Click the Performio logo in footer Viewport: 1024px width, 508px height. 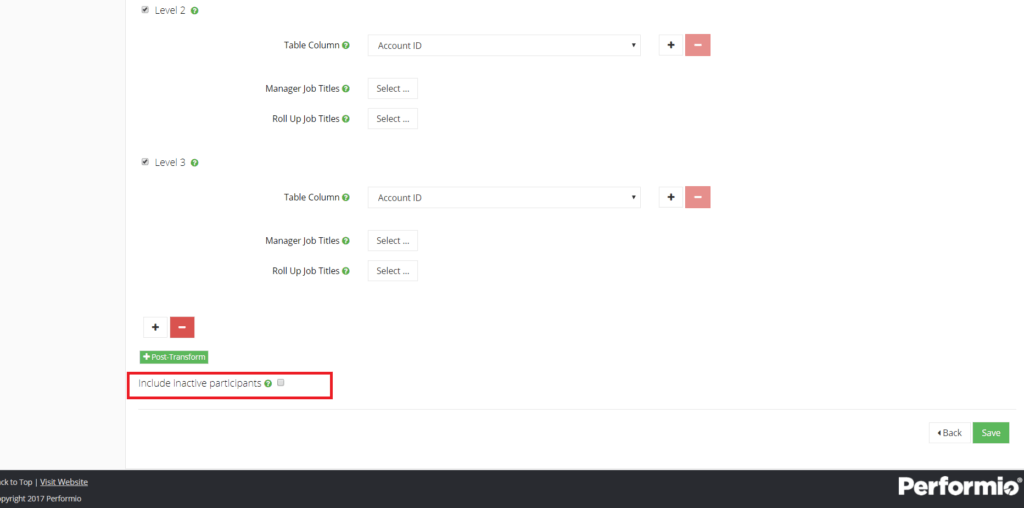point(960,486)
